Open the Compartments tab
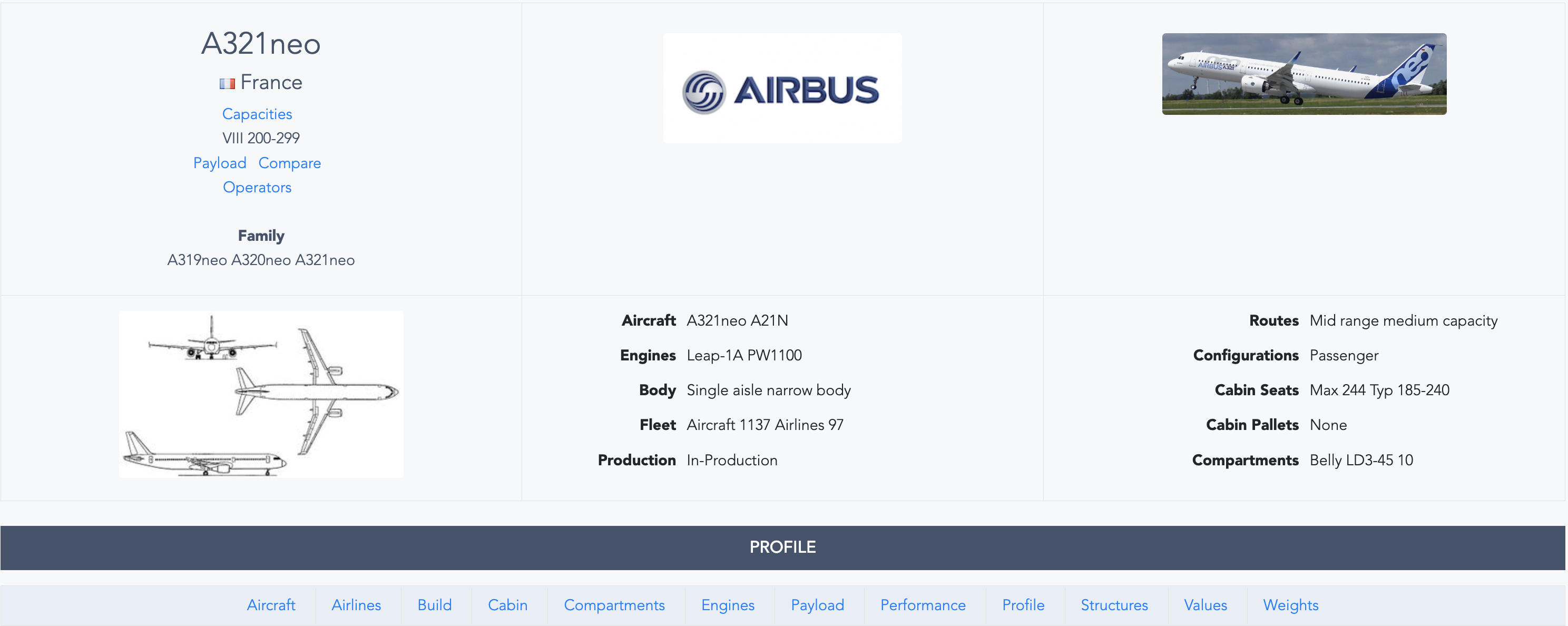1568x626 pixels. coord(614,605)
